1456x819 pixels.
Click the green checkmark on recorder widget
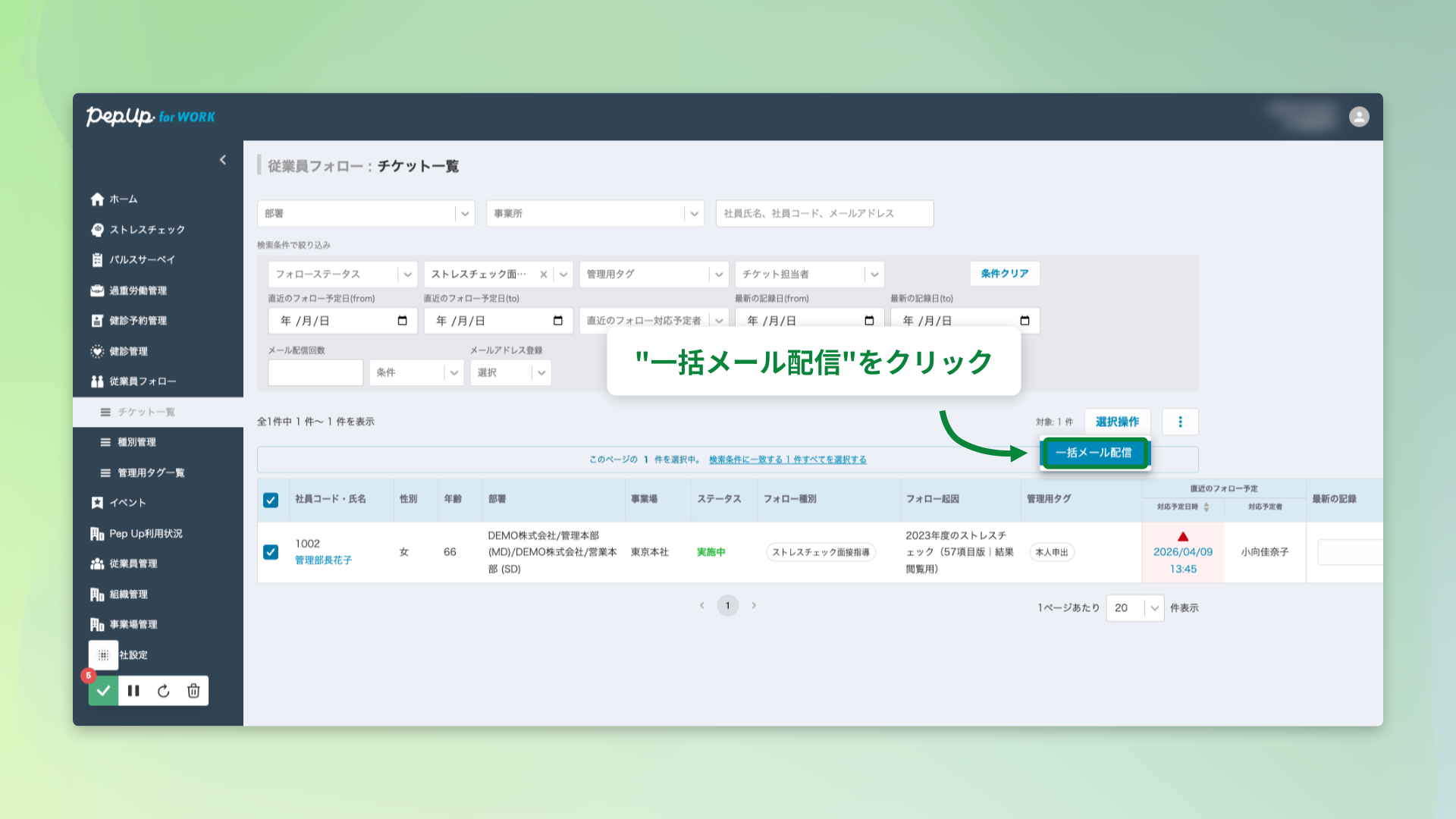click(x=103, y=691)
